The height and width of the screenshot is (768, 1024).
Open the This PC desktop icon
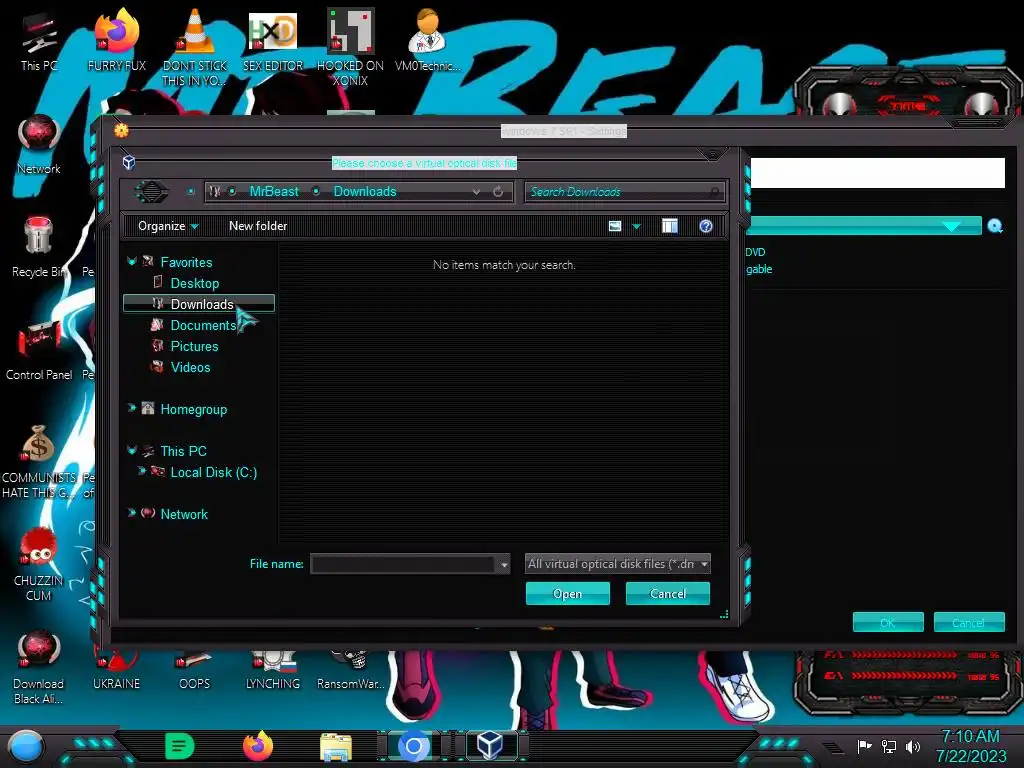pyautogui.click(x=39, y=40)
